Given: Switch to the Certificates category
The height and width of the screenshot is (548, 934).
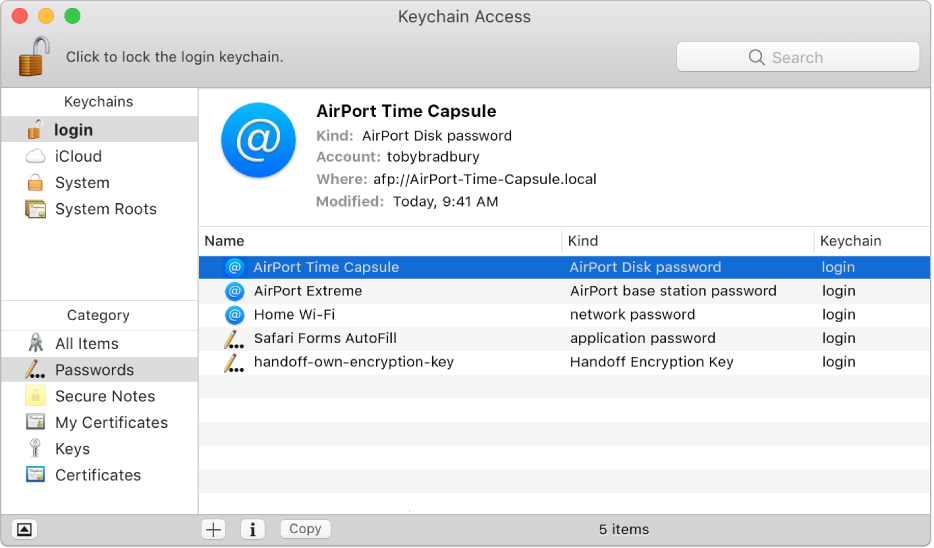Looking at the screenshot, I should (98, 475).
